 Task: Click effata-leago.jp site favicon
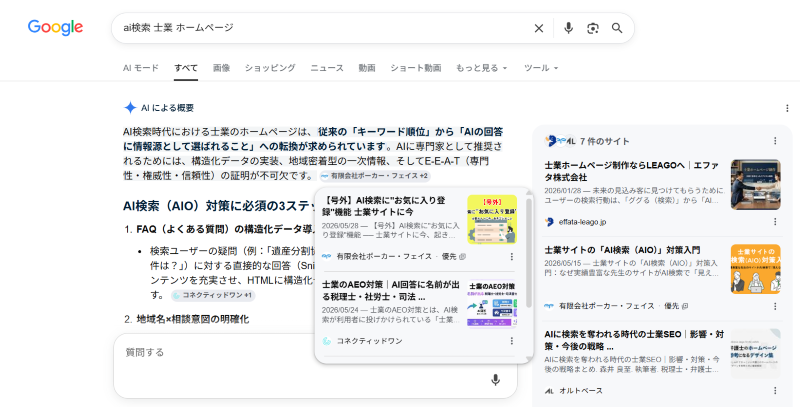[549, 222]
